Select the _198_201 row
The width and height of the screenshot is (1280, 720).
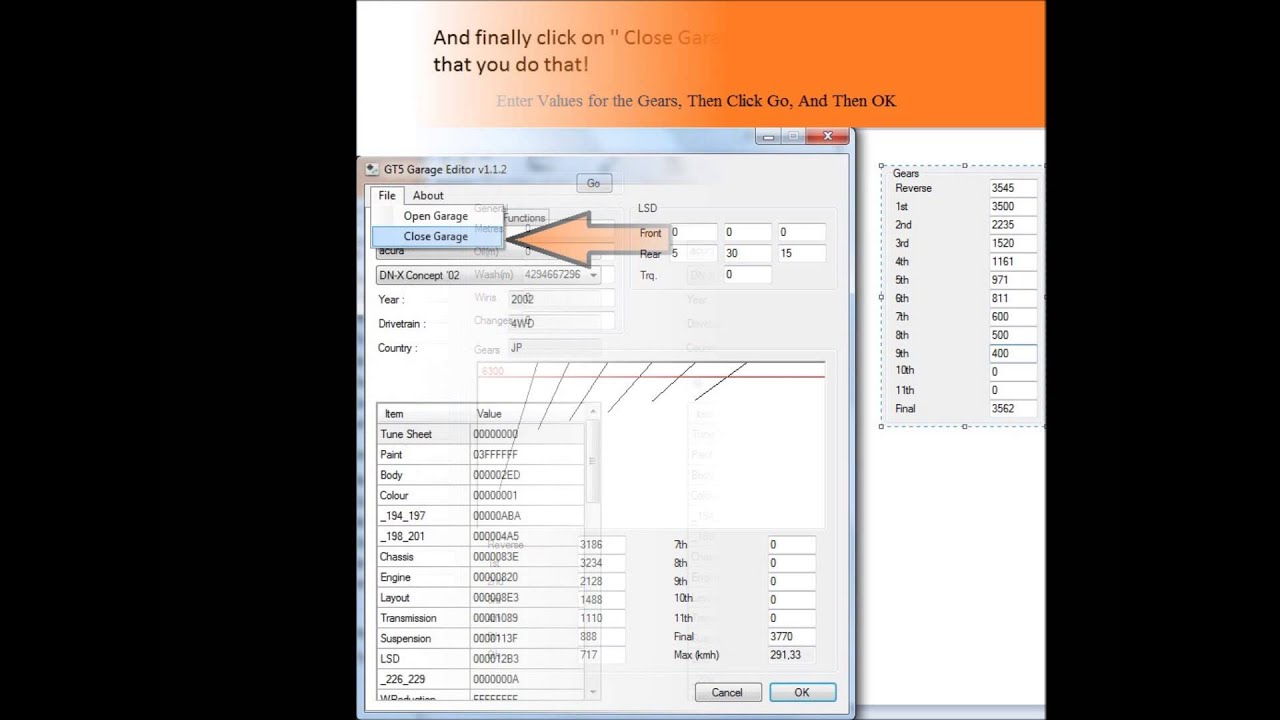click(x=481, y=536)
